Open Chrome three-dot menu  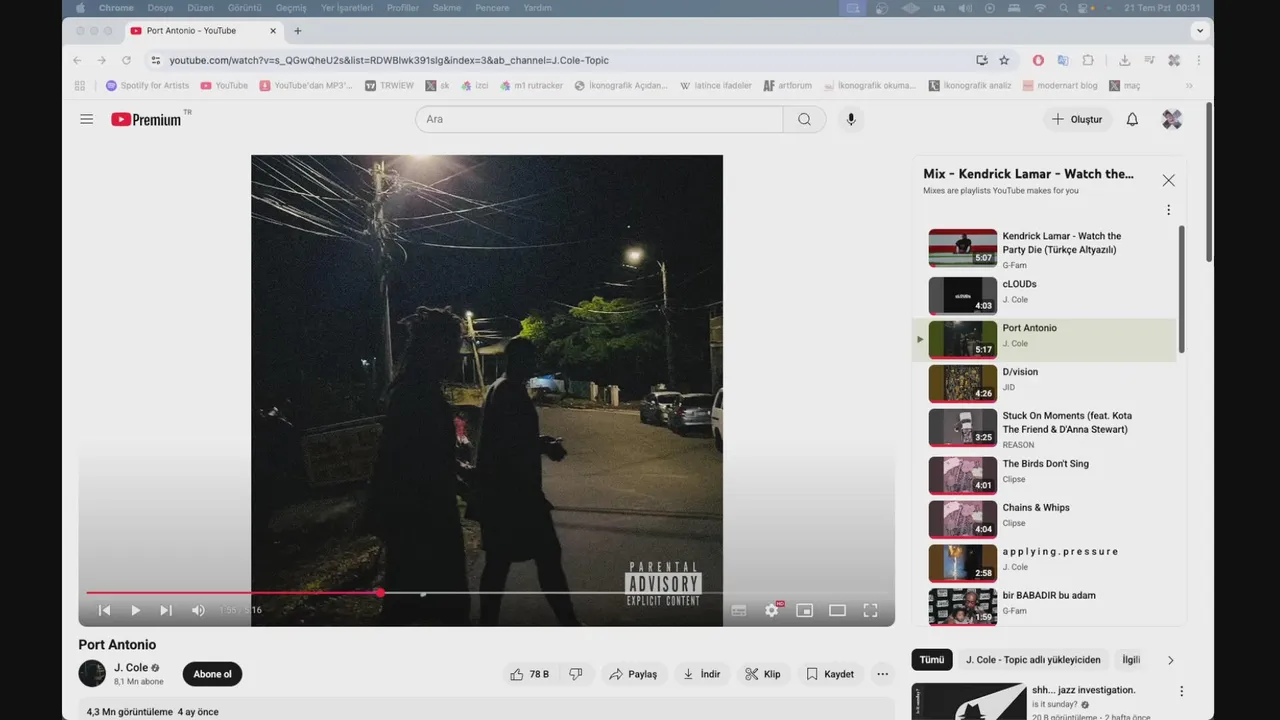[x=1199, y=60]
